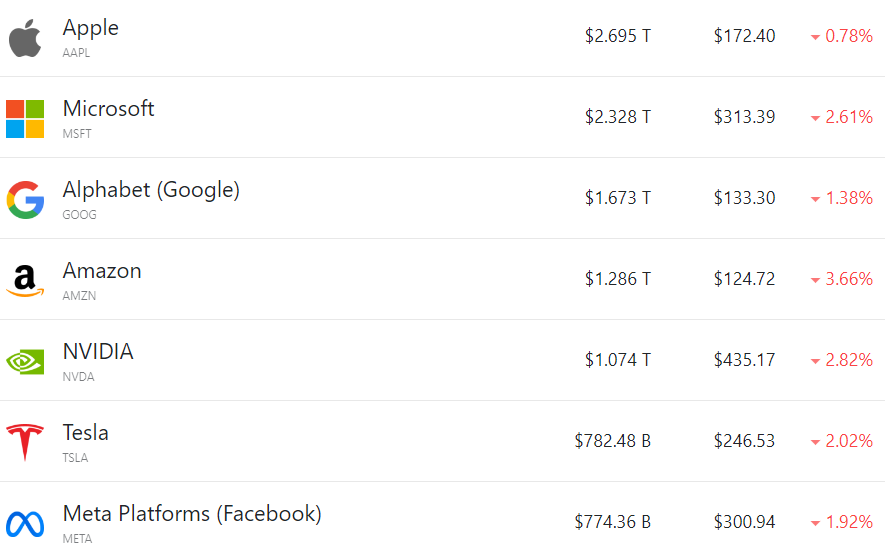Click Microsoft's $313.39 share price
This screenshot has width=885, height=556.
click(x=744, y=117)
